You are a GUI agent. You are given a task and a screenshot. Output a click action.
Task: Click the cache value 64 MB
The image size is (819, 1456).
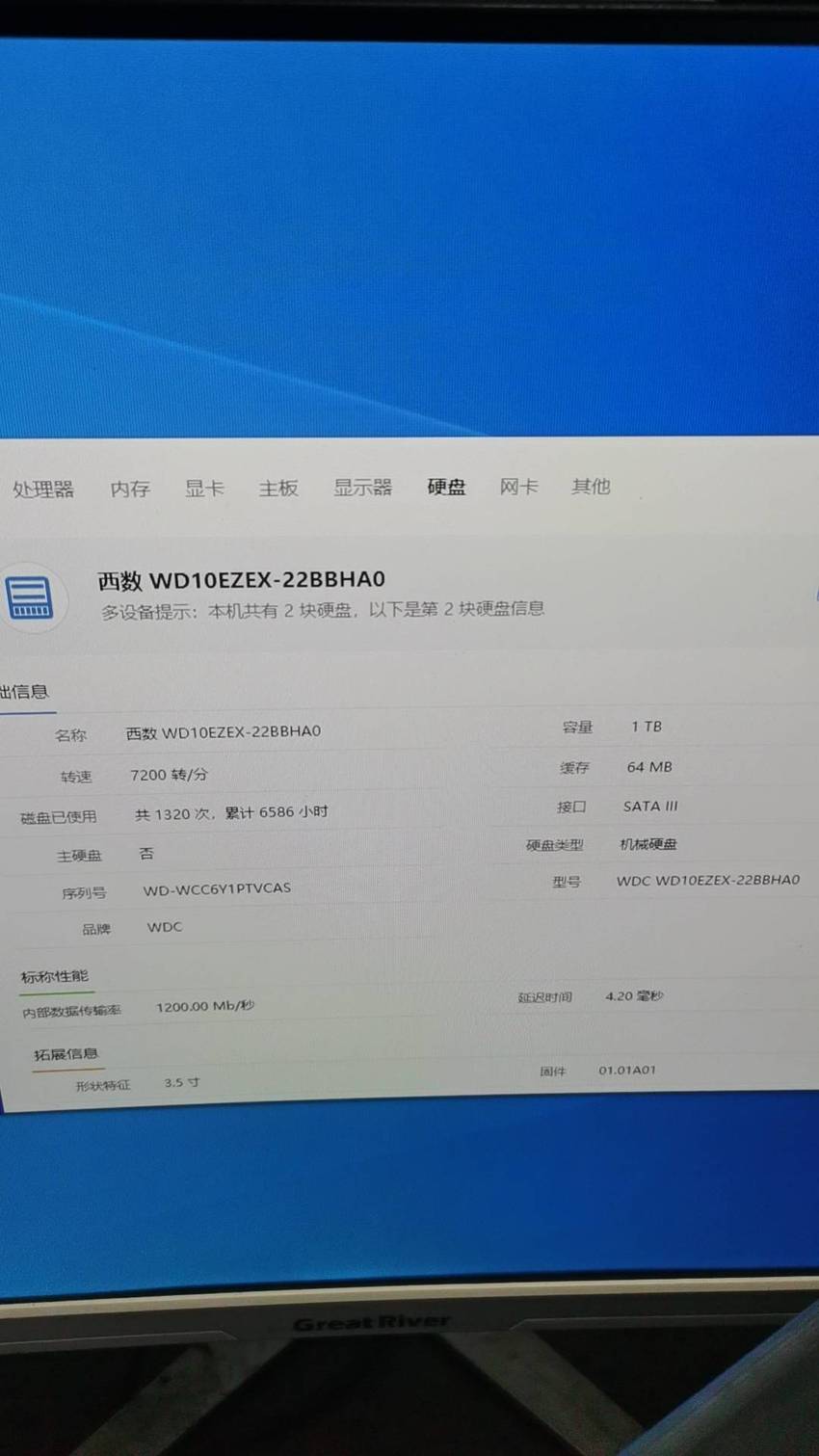pyautogui.click(x=649, y=767)
